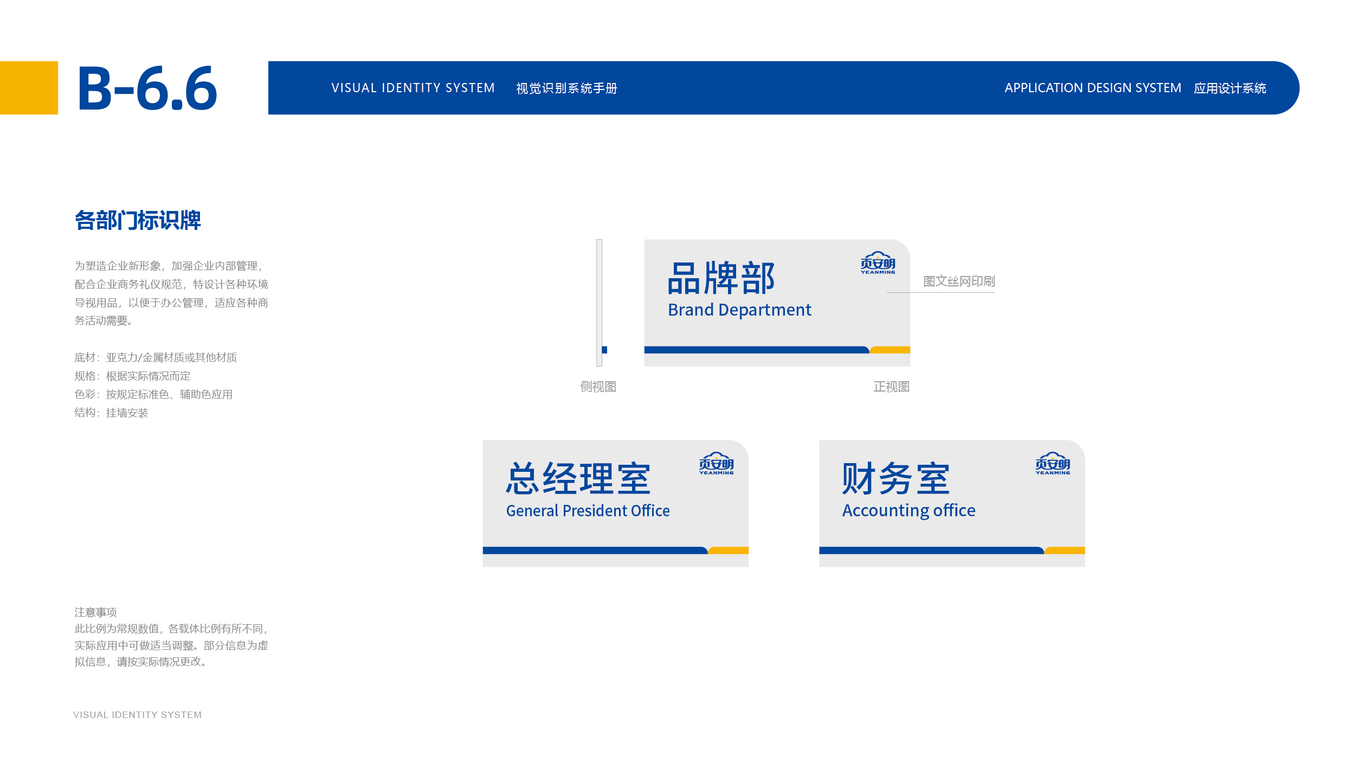Screen dimensions: 1366x768
Task: Click '应用设计系统' in the header bar
Action: [x=1230, y=88]
